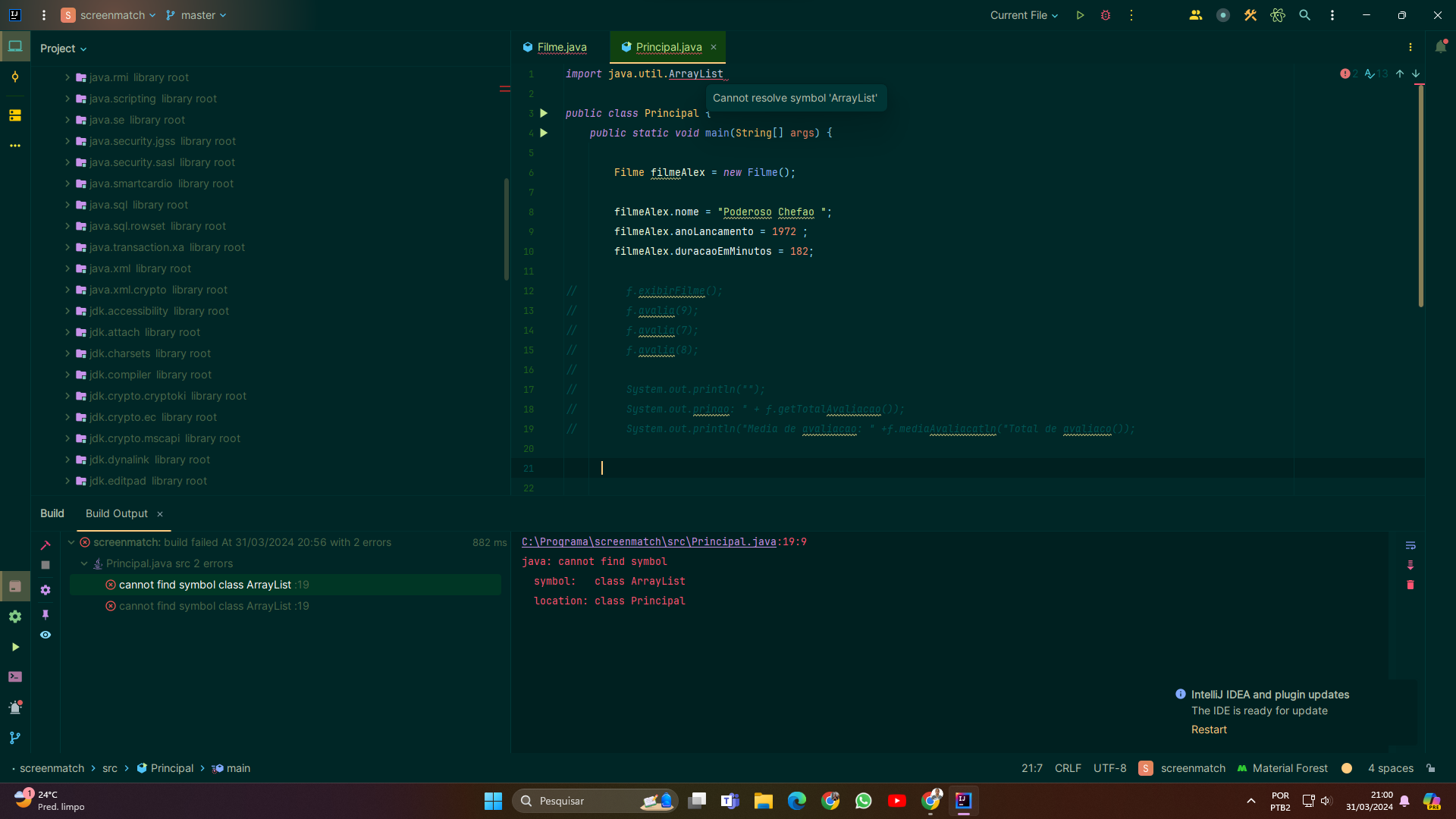Toggle read-only lock icon in status bar
The image size is (1456, 819).
1431,768
